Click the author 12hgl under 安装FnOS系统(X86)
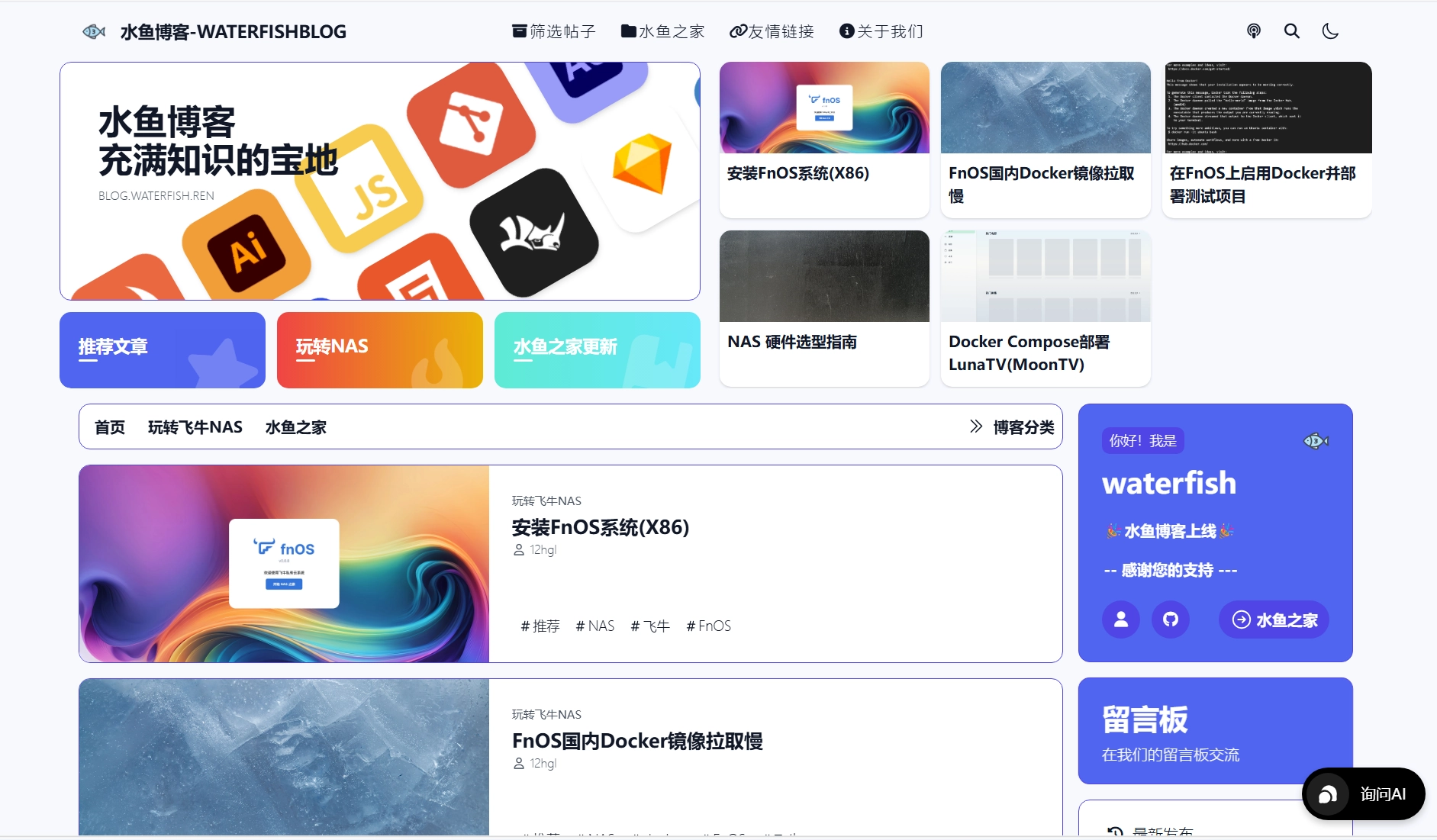The image size is (1437, 840). pos(535,550)
